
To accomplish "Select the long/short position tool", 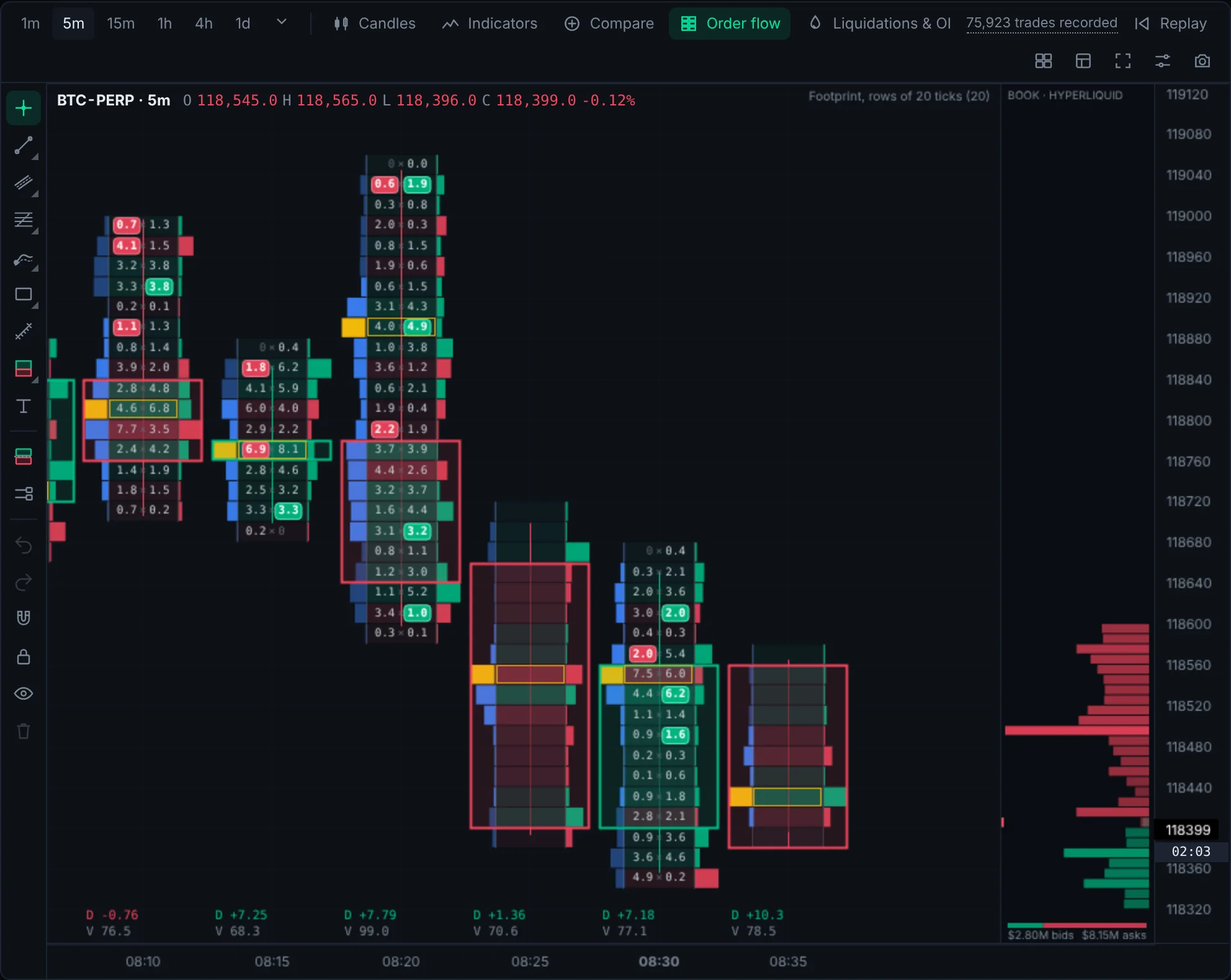I will tap(24, 369).
